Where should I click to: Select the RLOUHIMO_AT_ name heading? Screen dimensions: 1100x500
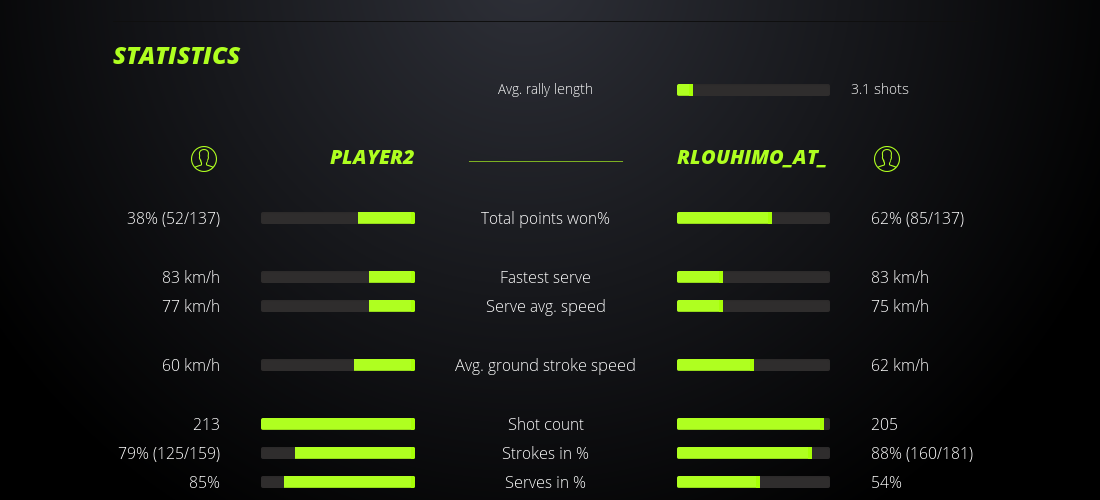pos(751,158)
